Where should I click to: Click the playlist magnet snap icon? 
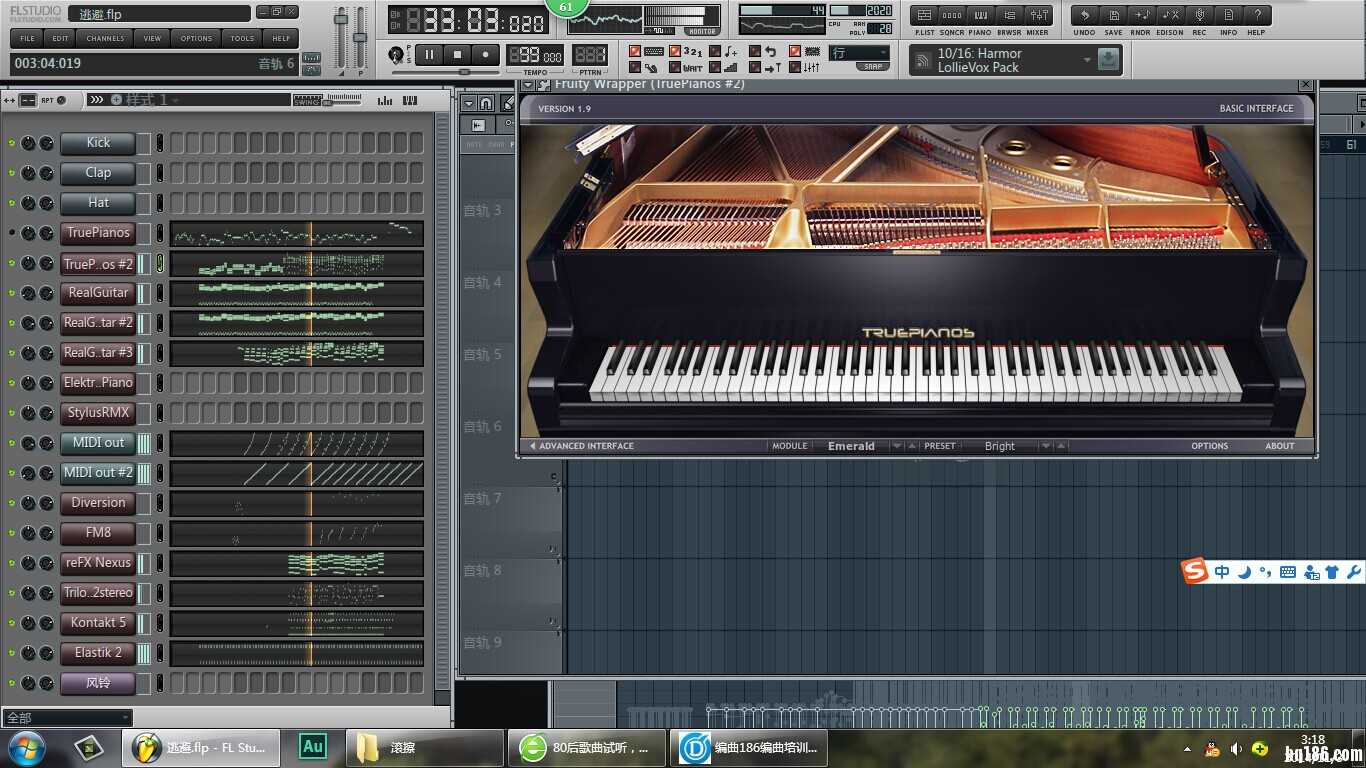(x=486, y=103)
